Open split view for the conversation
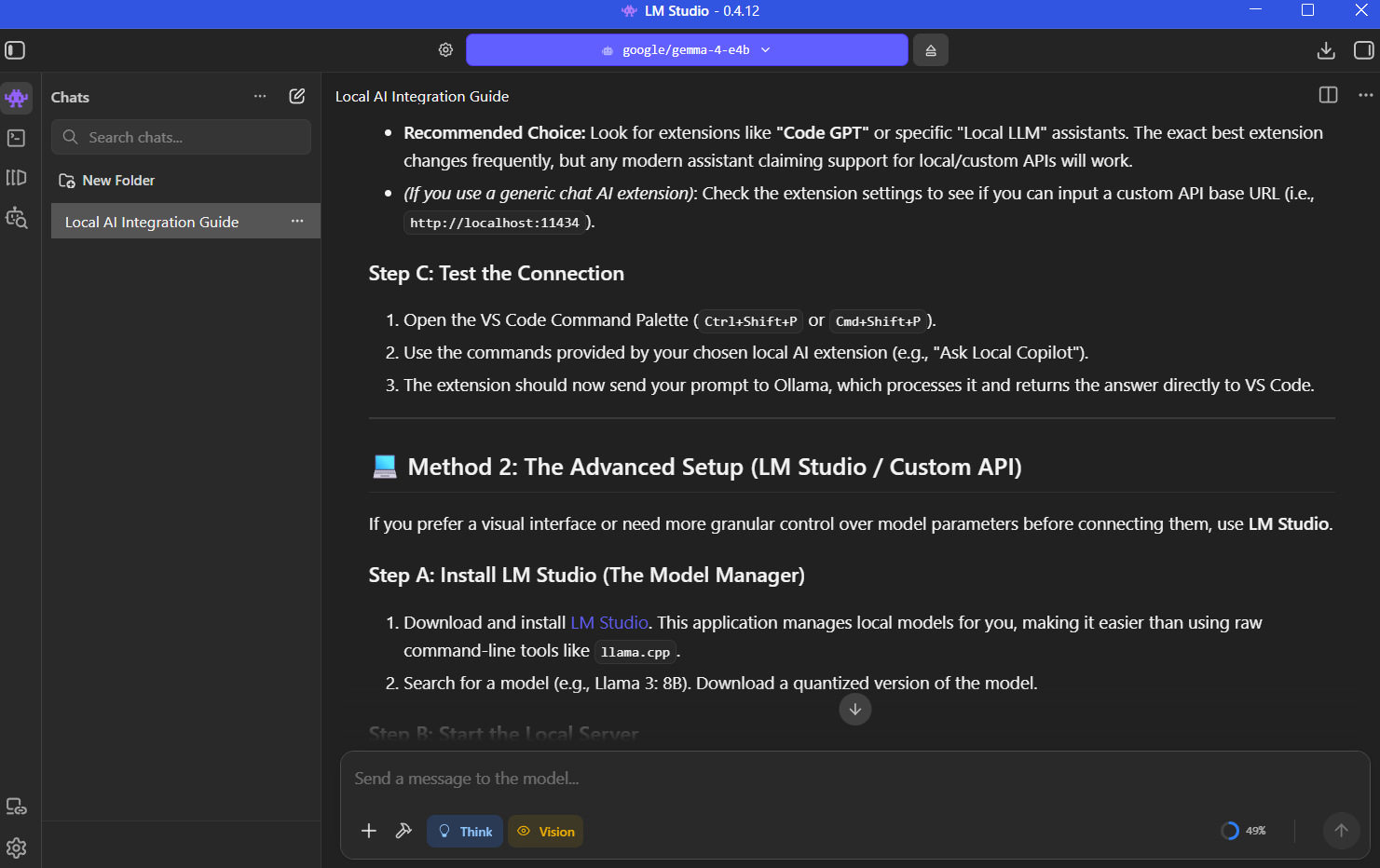The height and width of the screenshot is (868, 1380). pyautogui.click(x=1329, y=95)
